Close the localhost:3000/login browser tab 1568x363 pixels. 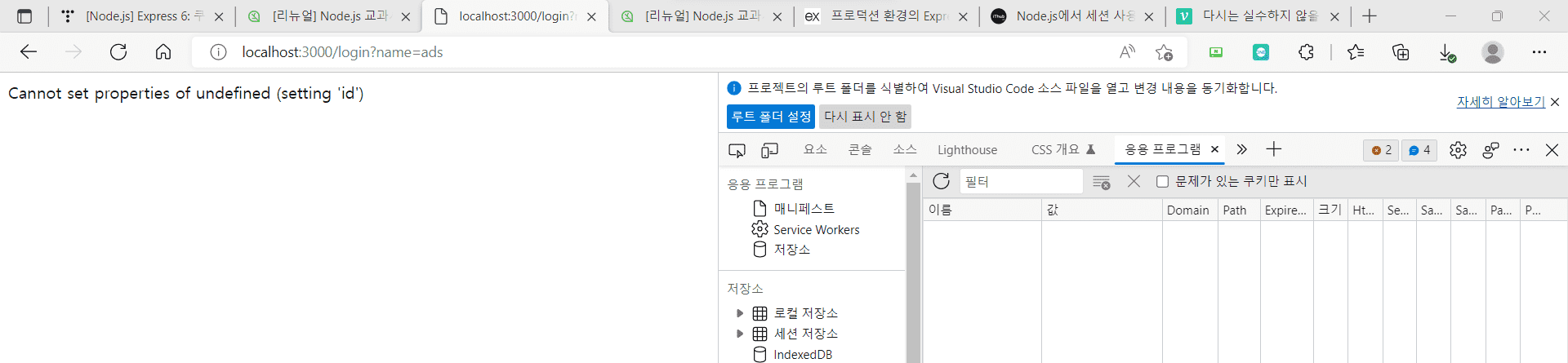tap(591, 16)
